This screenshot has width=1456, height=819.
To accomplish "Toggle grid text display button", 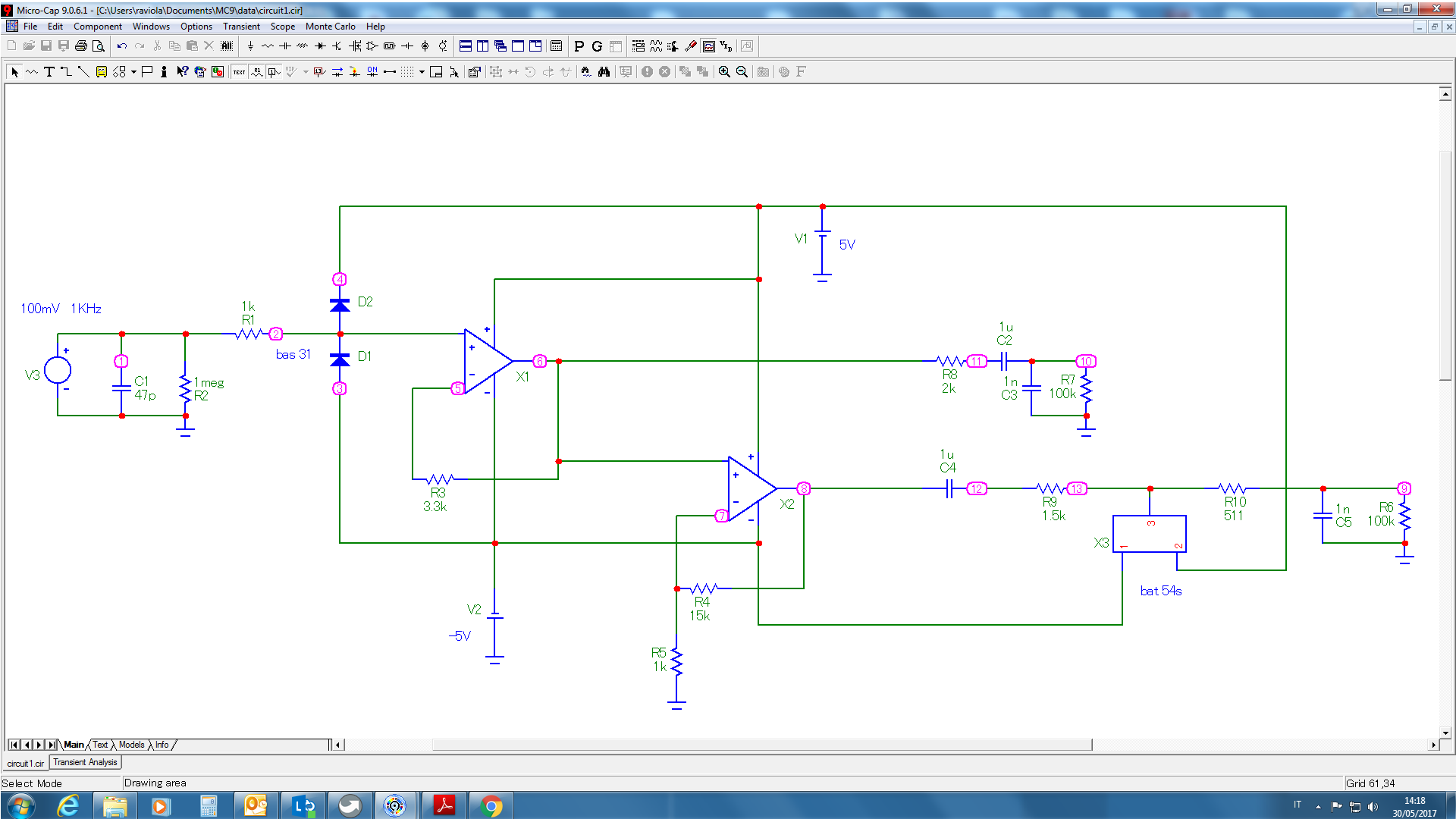I will [x=239, y=72].
